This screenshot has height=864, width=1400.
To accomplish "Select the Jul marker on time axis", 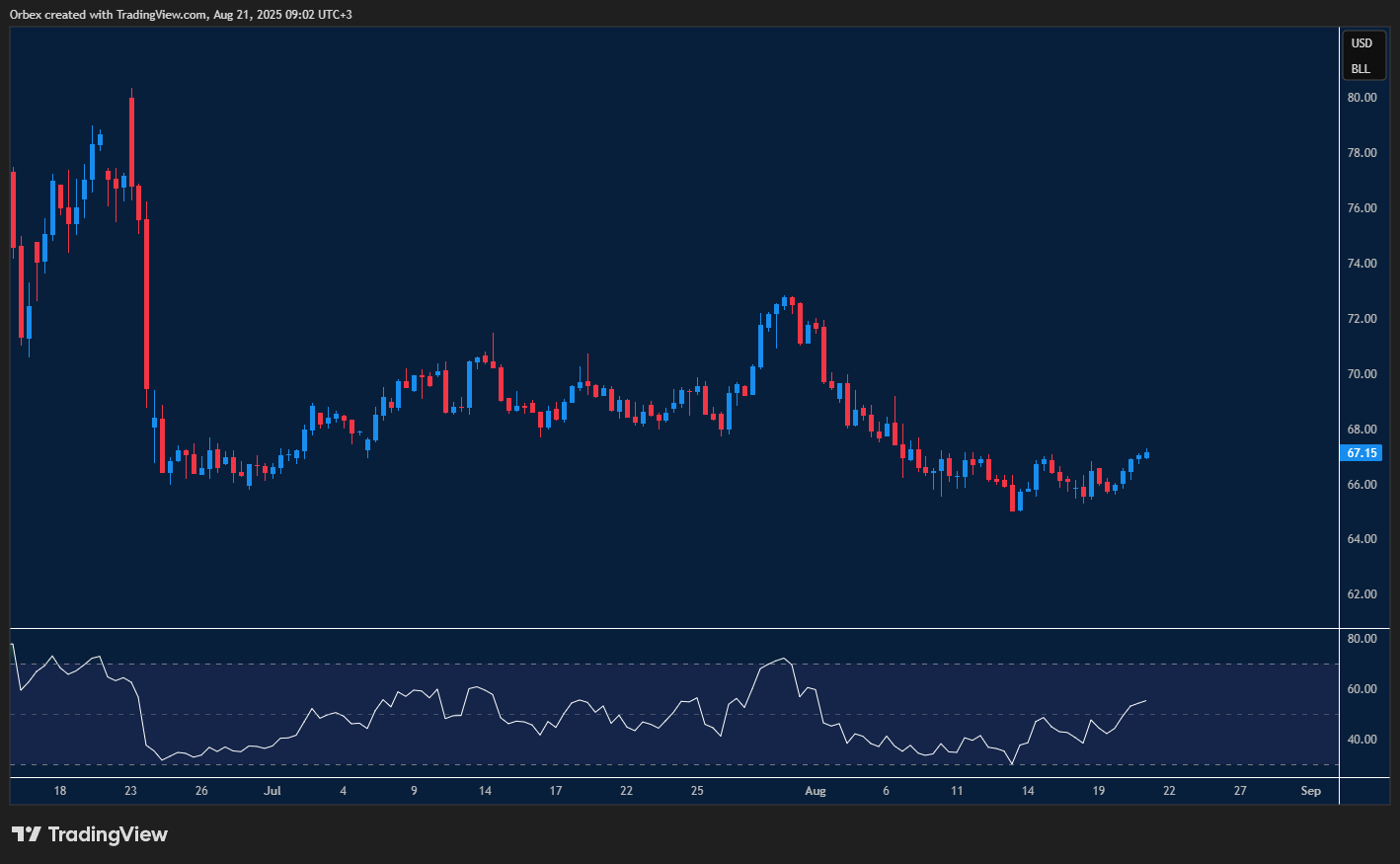I will 272,791.
